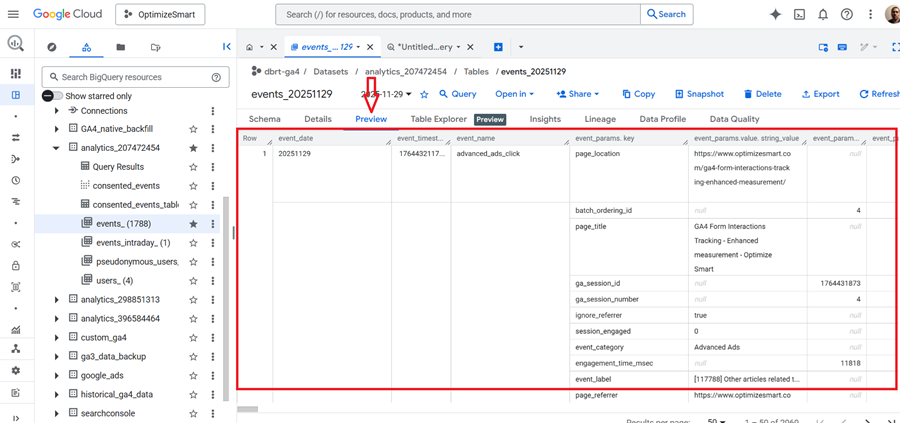Toggle Show starred only switch
The image size is (900, 423).
[x=52, y=96]
